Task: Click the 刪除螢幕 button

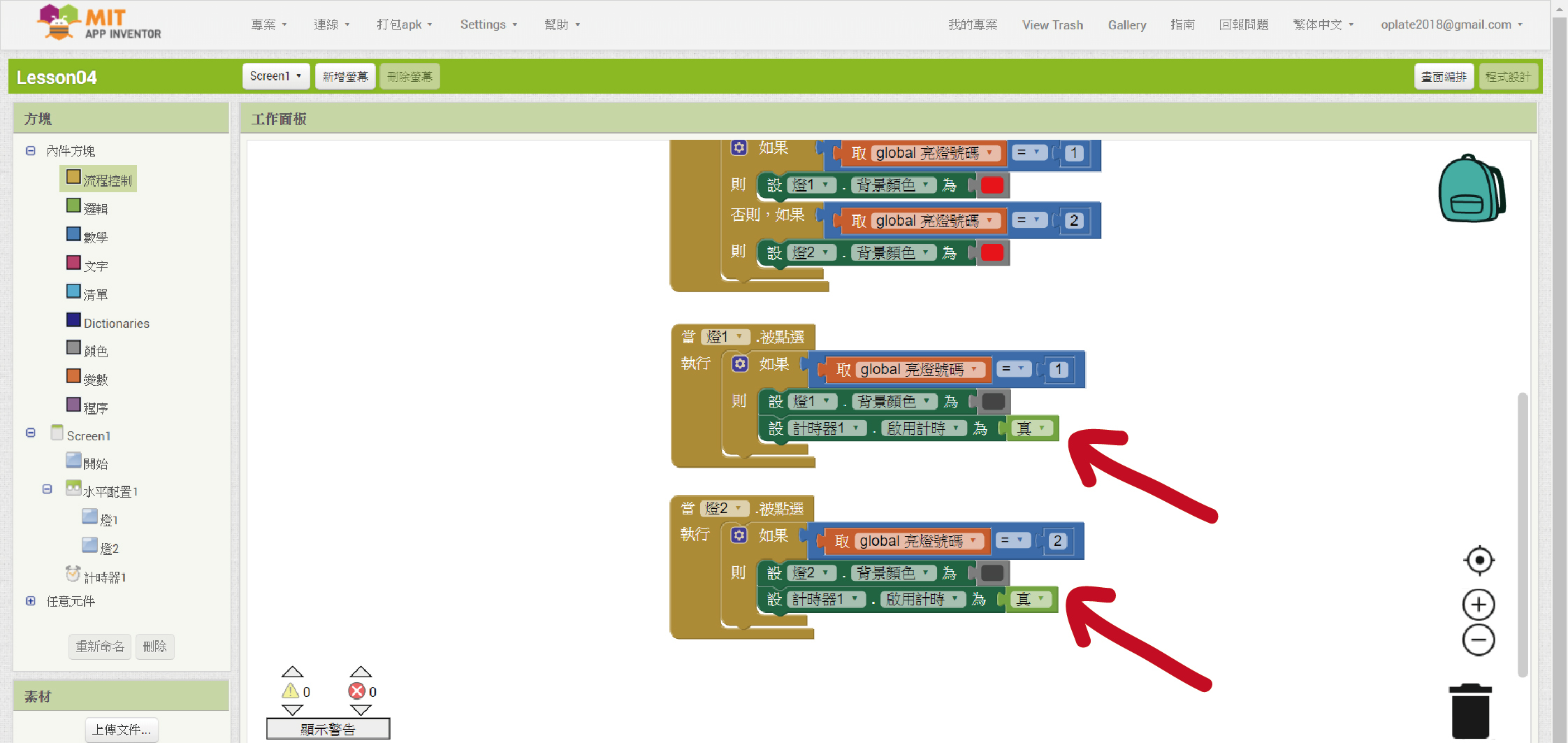Action: coord(409,76)
